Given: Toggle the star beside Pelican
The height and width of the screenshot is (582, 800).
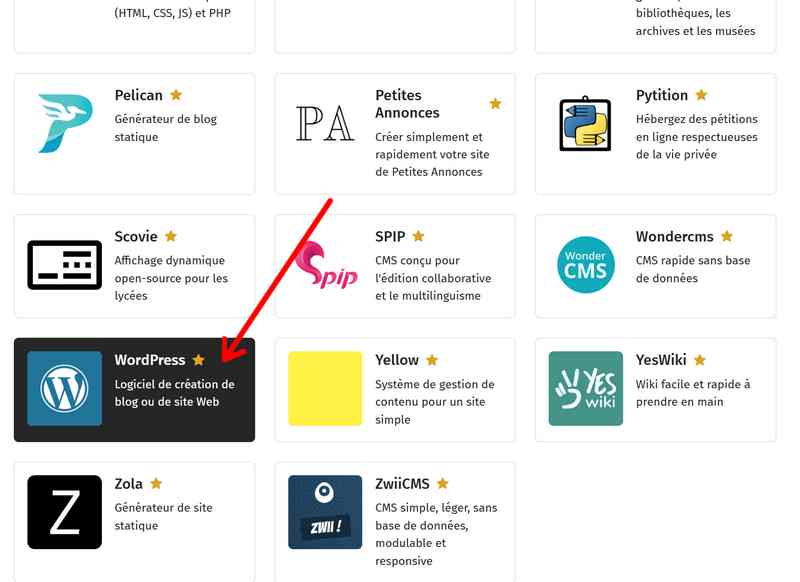Looking at the screenshot, I should click(x=176, y=95).
